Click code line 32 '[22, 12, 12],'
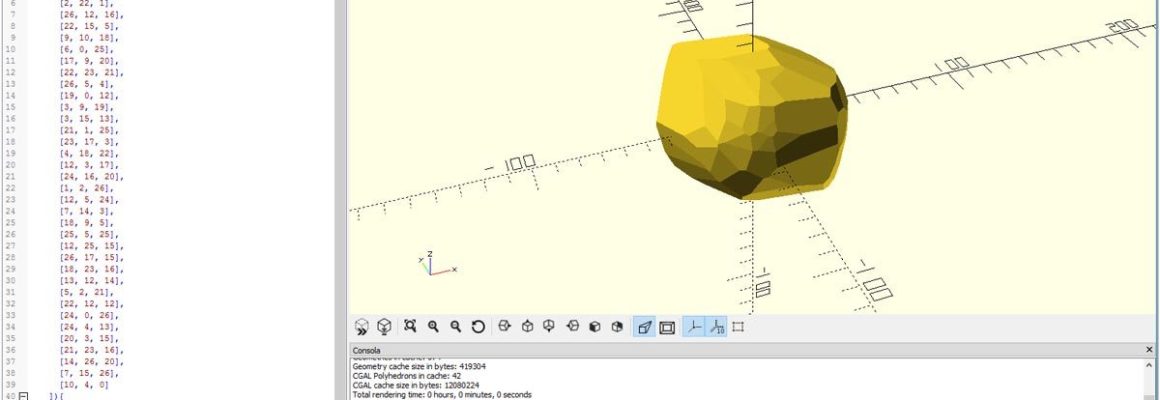This screenshot has height=400, width=1160. pyautogui.click(x=91, y=304)
